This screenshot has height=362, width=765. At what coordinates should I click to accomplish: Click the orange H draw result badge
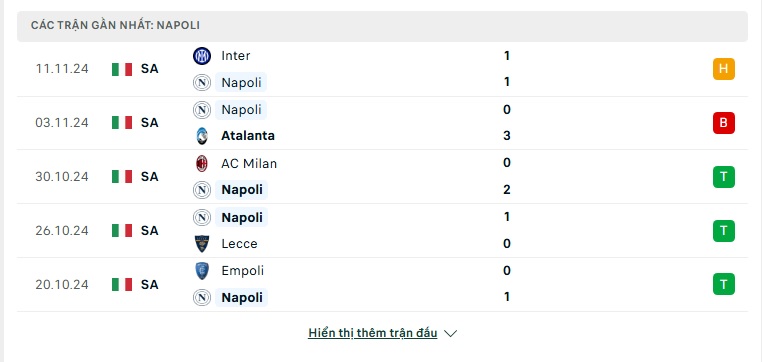[724, 69]
